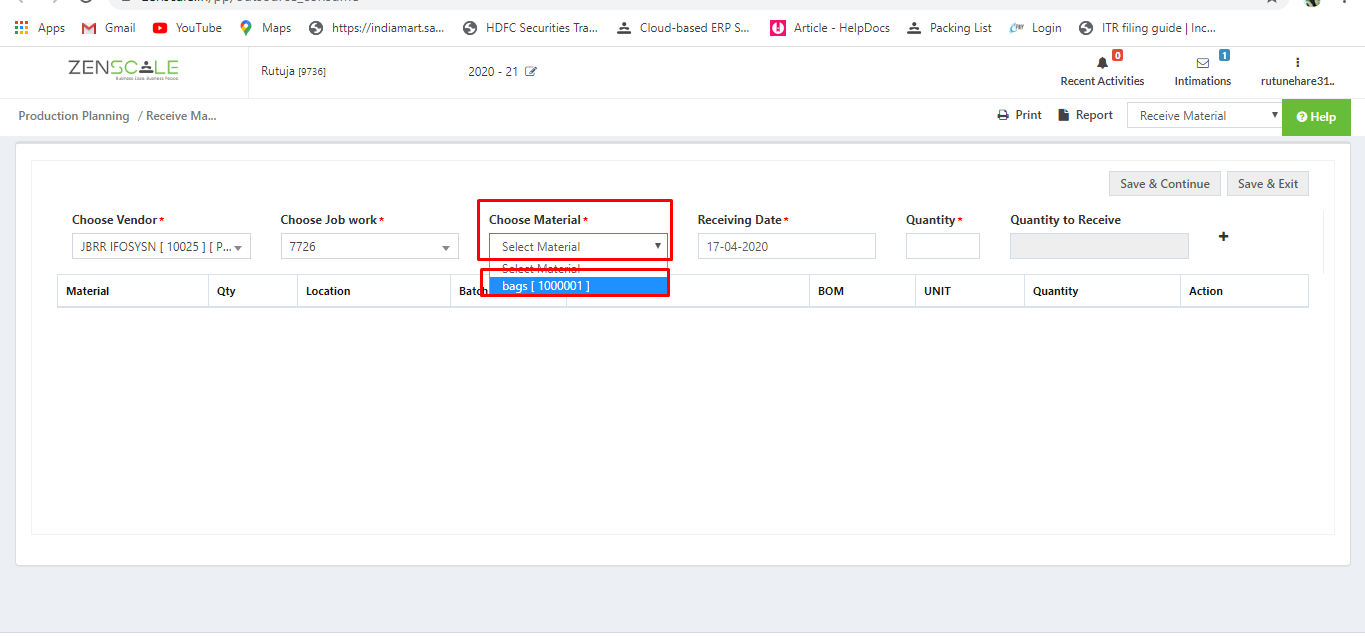This screenshot has height=637, width=1365.
Task: Edit the financial year 2020 - 21 icon
Action: (531, 72)
